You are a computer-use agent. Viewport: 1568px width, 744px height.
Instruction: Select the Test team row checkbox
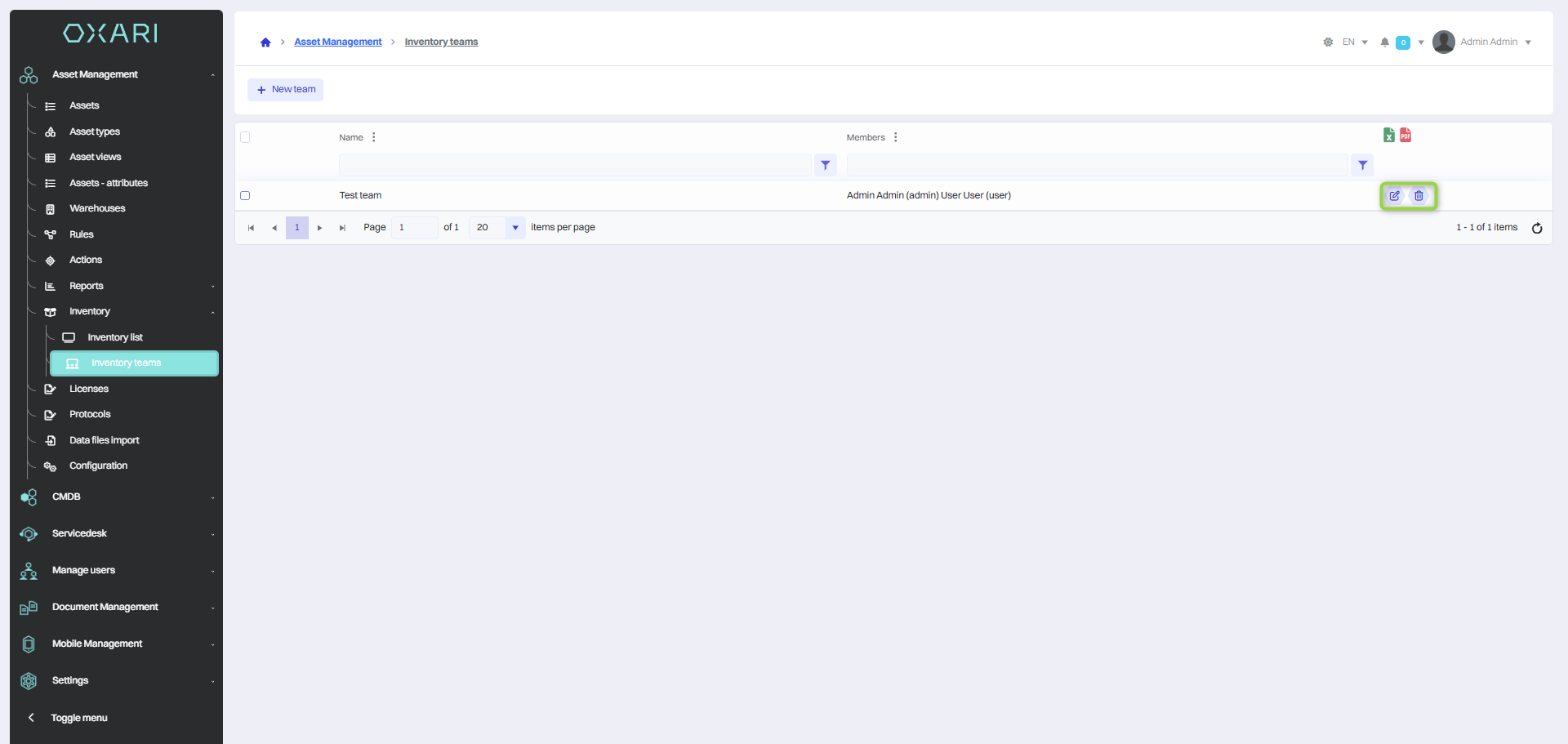click(x=245, y=196)
